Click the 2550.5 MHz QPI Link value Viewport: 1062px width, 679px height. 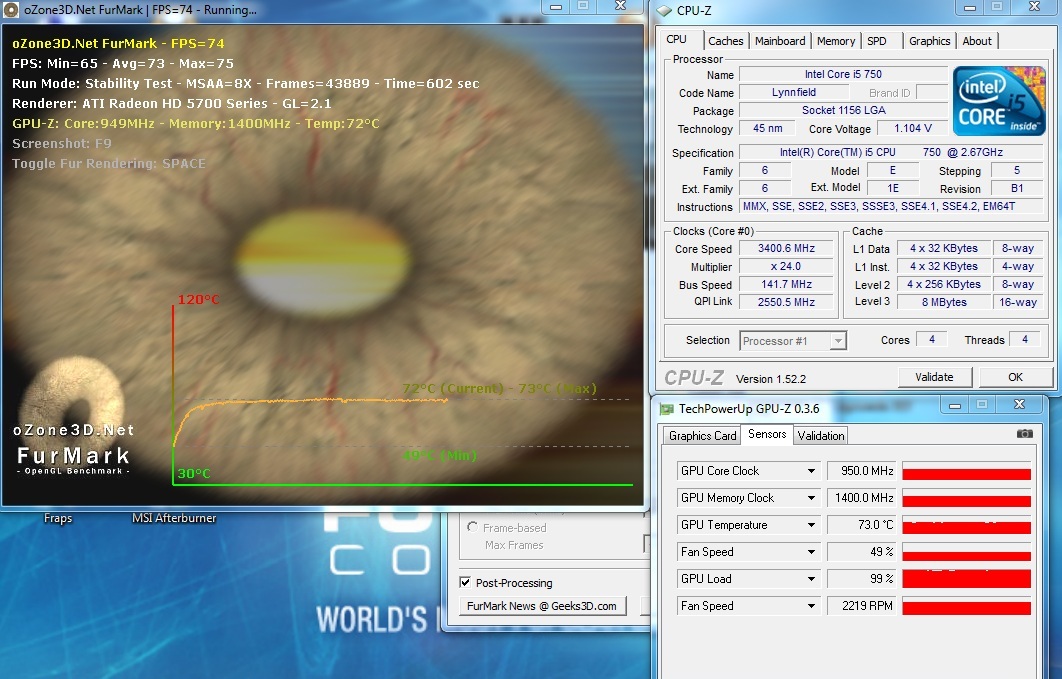click(786, 303)
